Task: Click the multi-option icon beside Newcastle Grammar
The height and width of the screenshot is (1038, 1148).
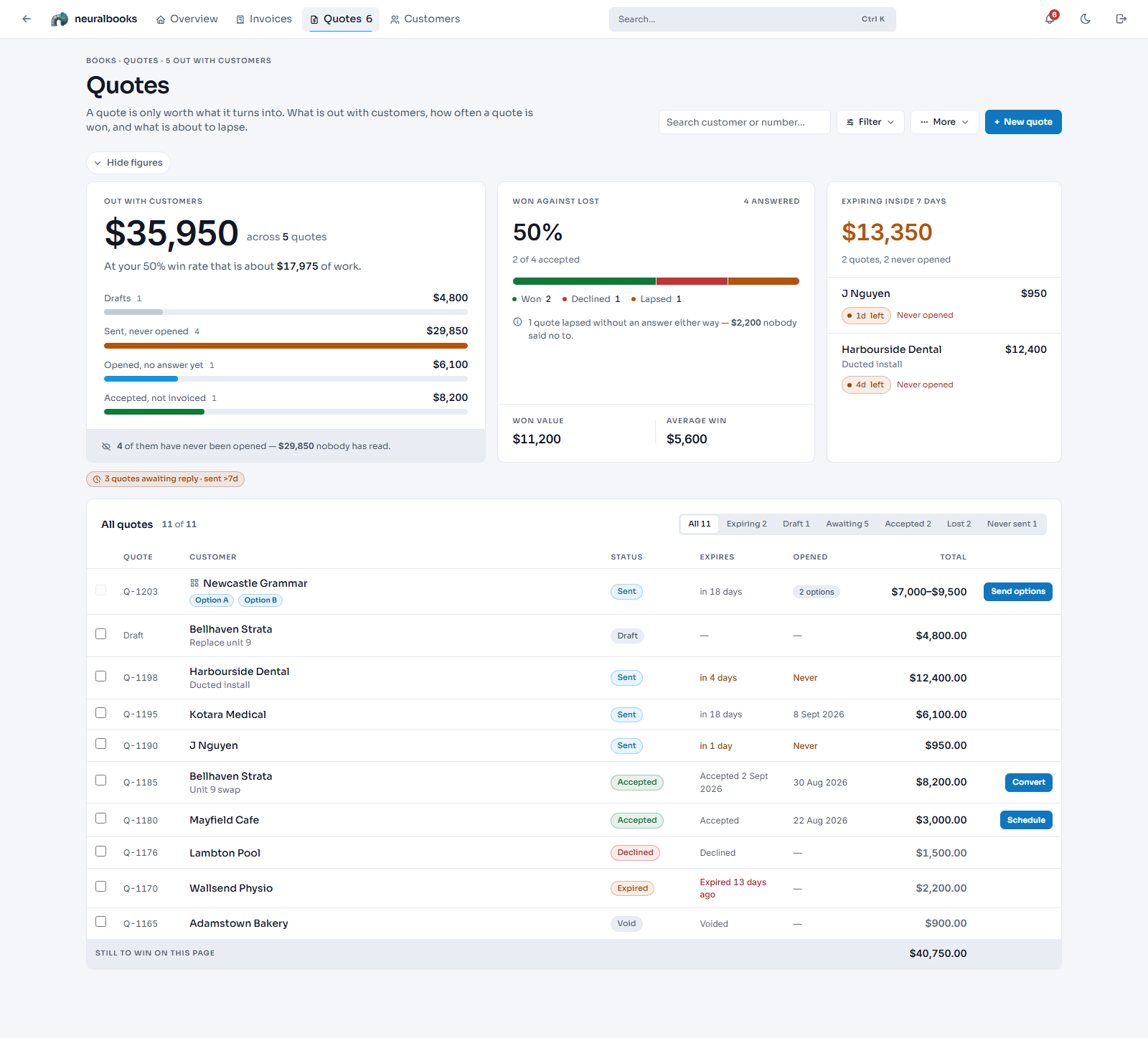Action: point(194,583)
